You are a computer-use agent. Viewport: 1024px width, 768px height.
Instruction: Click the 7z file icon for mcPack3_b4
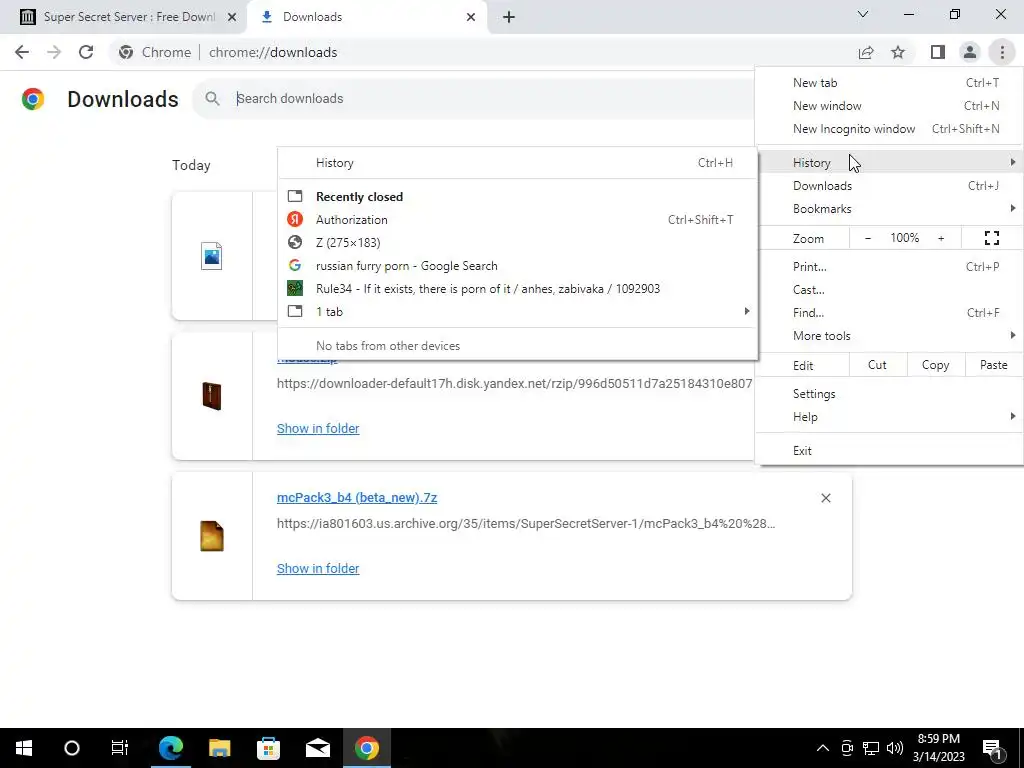click(x=212, y=536)
